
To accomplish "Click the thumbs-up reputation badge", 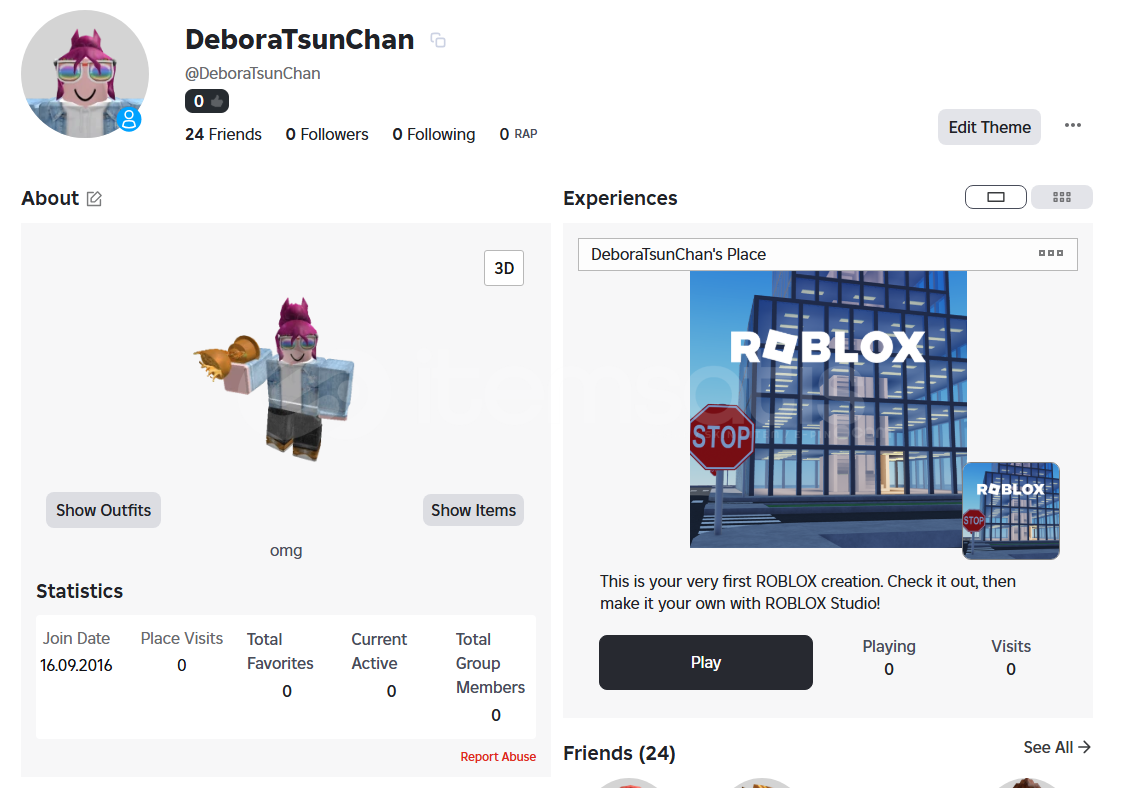I will click(x=207, y=101).
